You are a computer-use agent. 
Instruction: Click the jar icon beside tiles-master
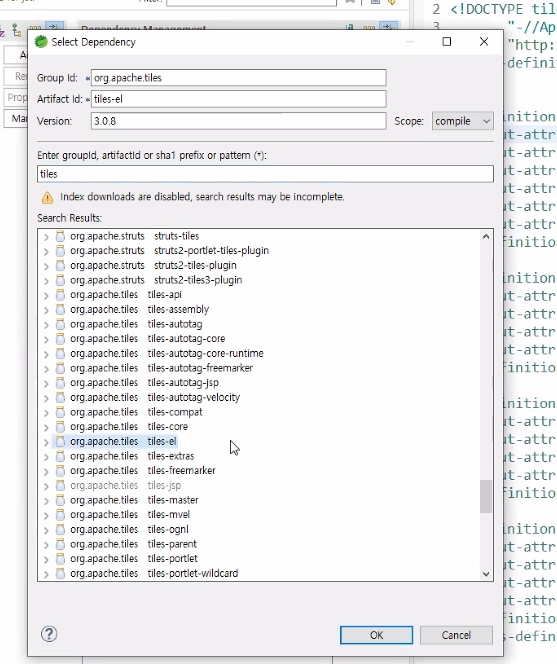tap(61, 500)
